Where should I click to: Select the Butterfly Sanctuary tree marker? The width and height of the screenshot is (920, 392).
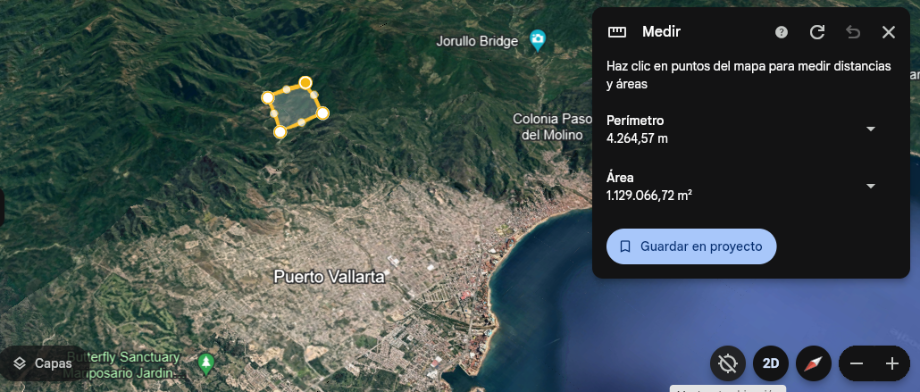click(x=205, y=364)
